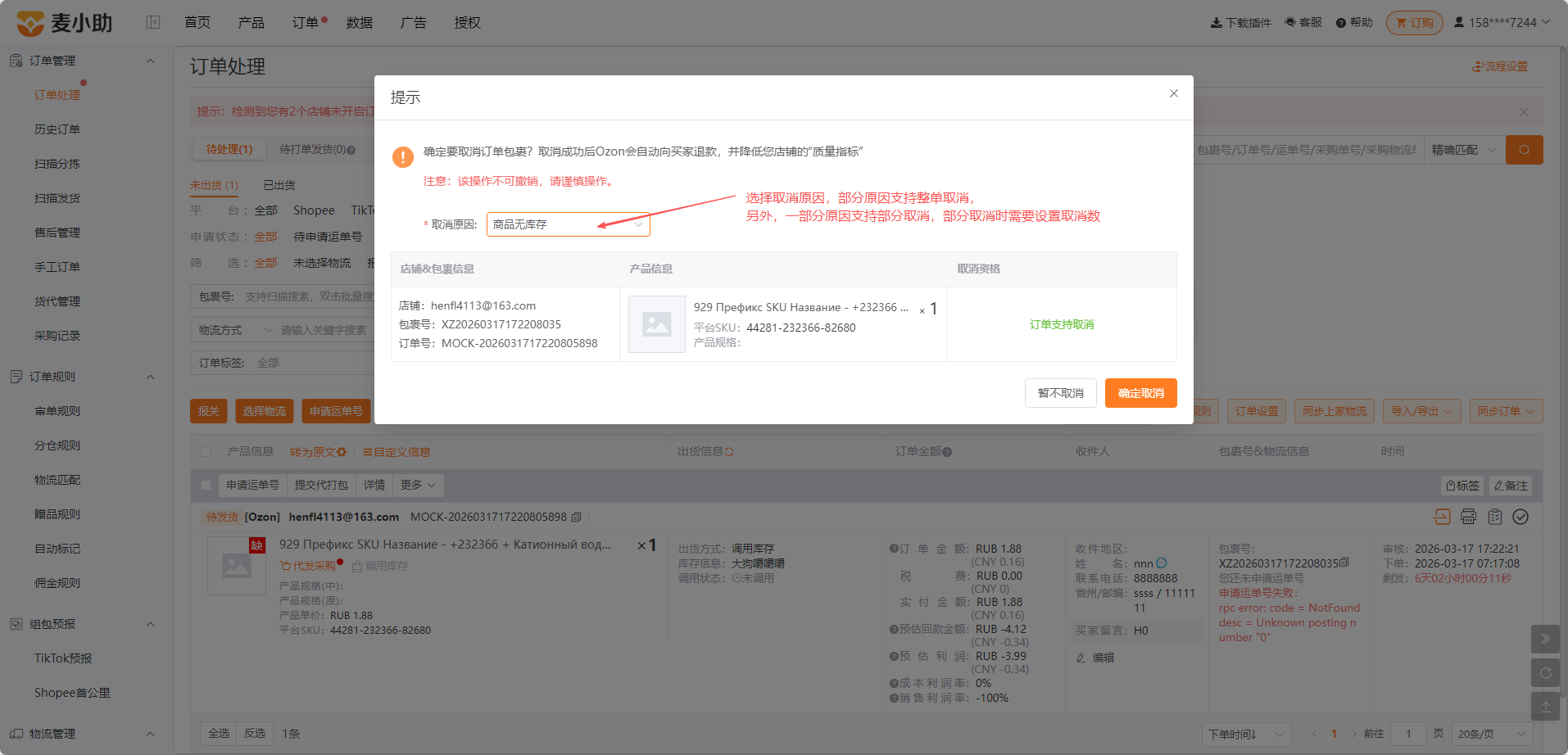Click the orange export-arrow order icon
Viewport: 1568px width, 755px height.
(x=1442, y=517)
